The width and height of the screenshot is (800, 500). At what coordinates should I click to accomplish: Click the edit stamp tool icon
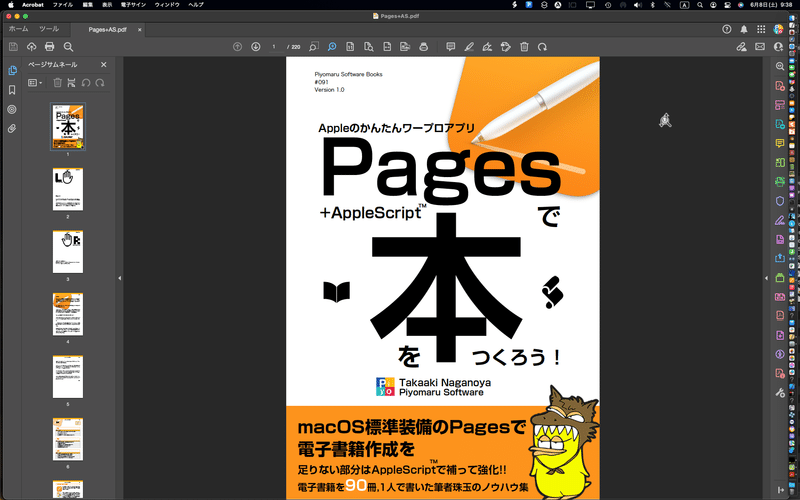pyautogui.click(x=506, y=47)
